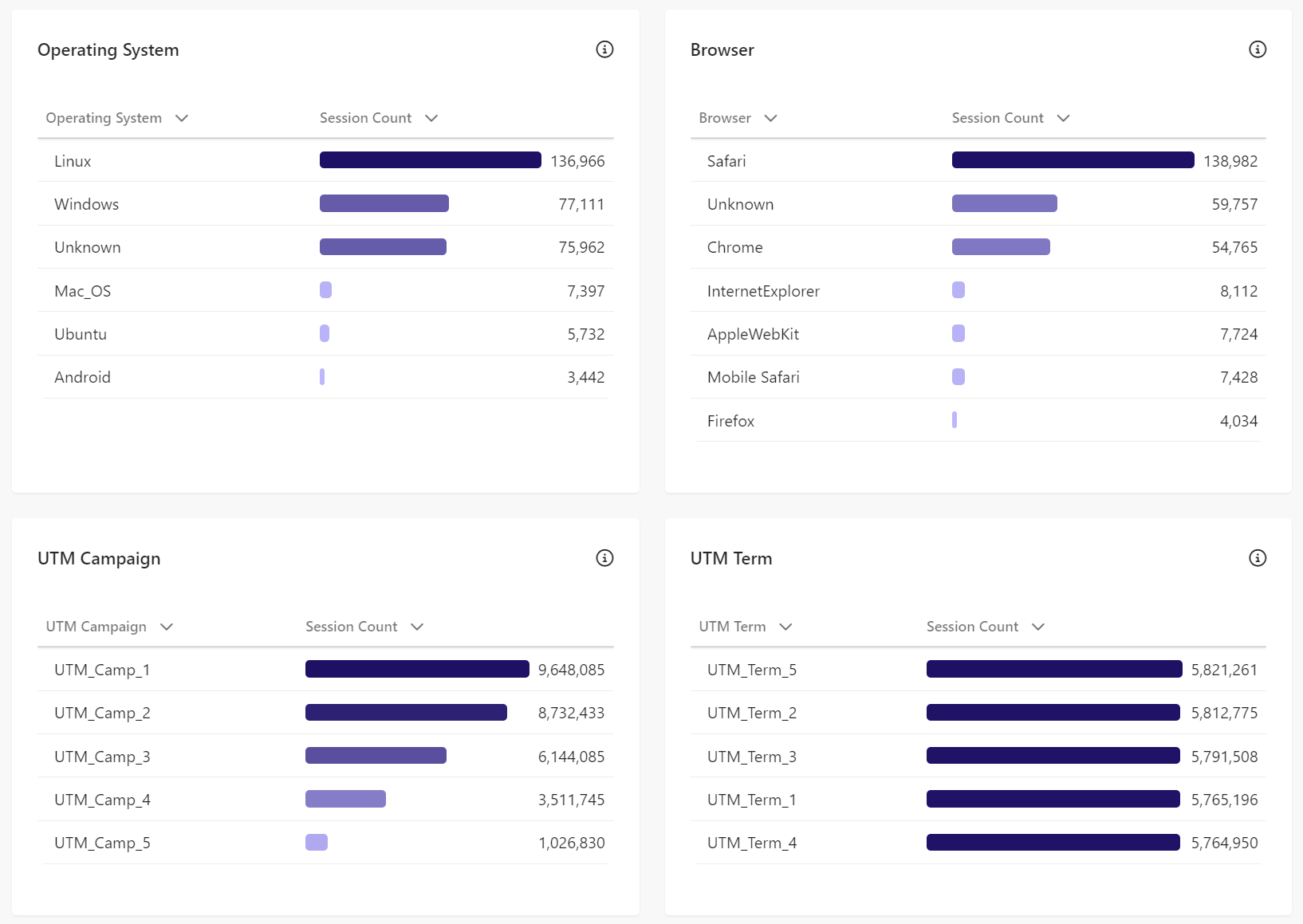Click the UTM Term card title
Screen dimensions: 1303x924
731,559
